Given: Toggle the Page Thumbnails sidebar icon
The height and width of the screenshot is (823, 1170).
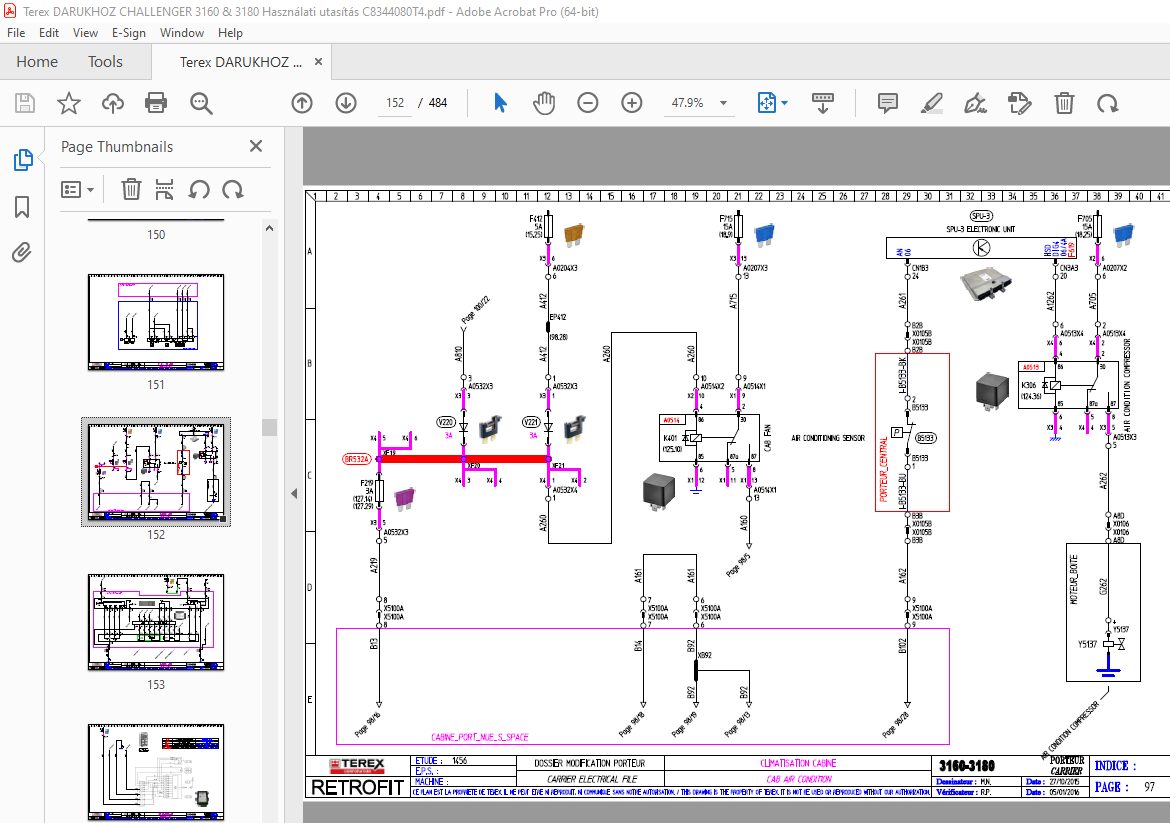Looking at the screenshot, I should point(22,160).
